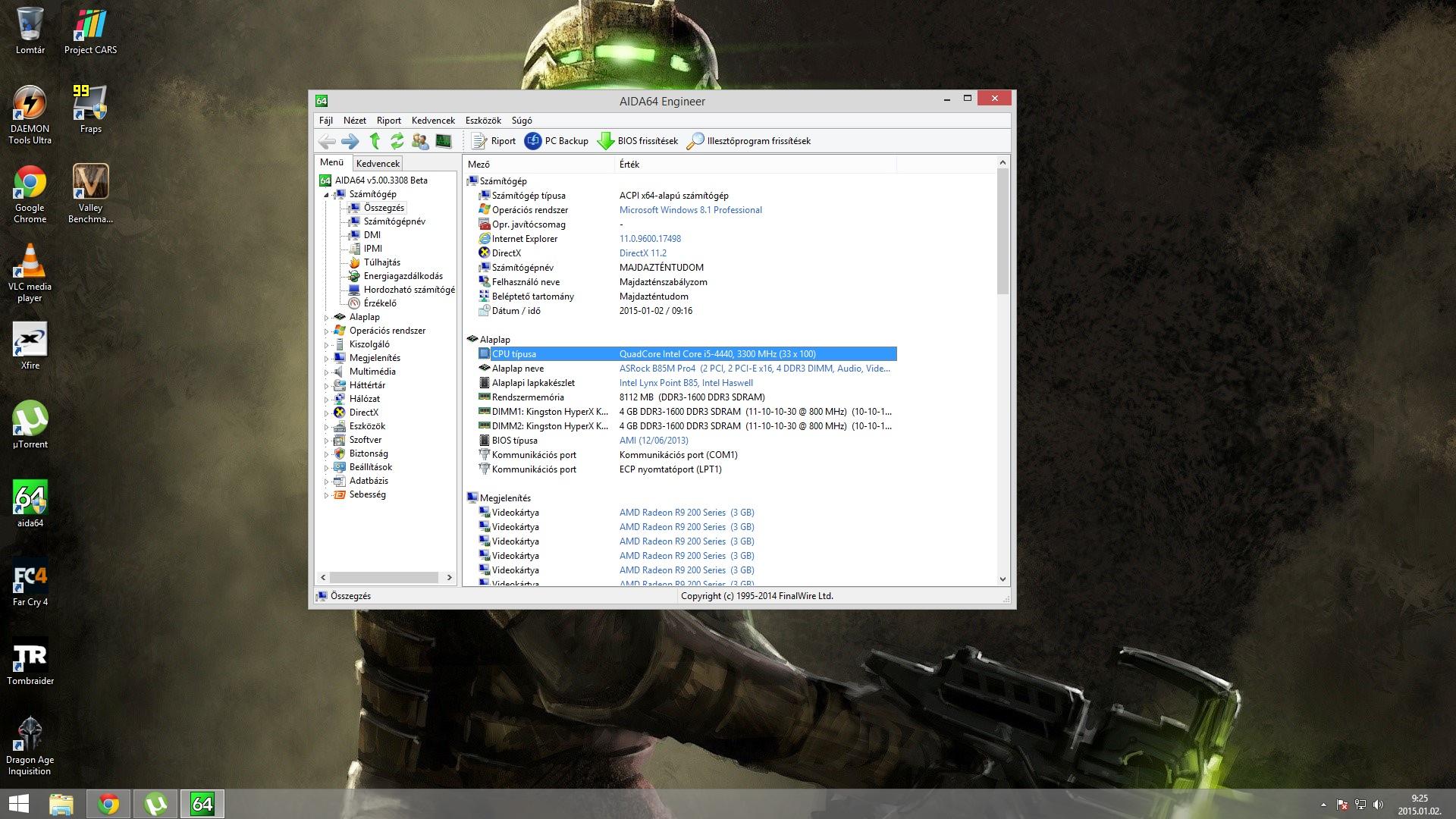Open the Kedvencek menu in menu bar
Viewport: 1456px width, 819px height.
433,121
